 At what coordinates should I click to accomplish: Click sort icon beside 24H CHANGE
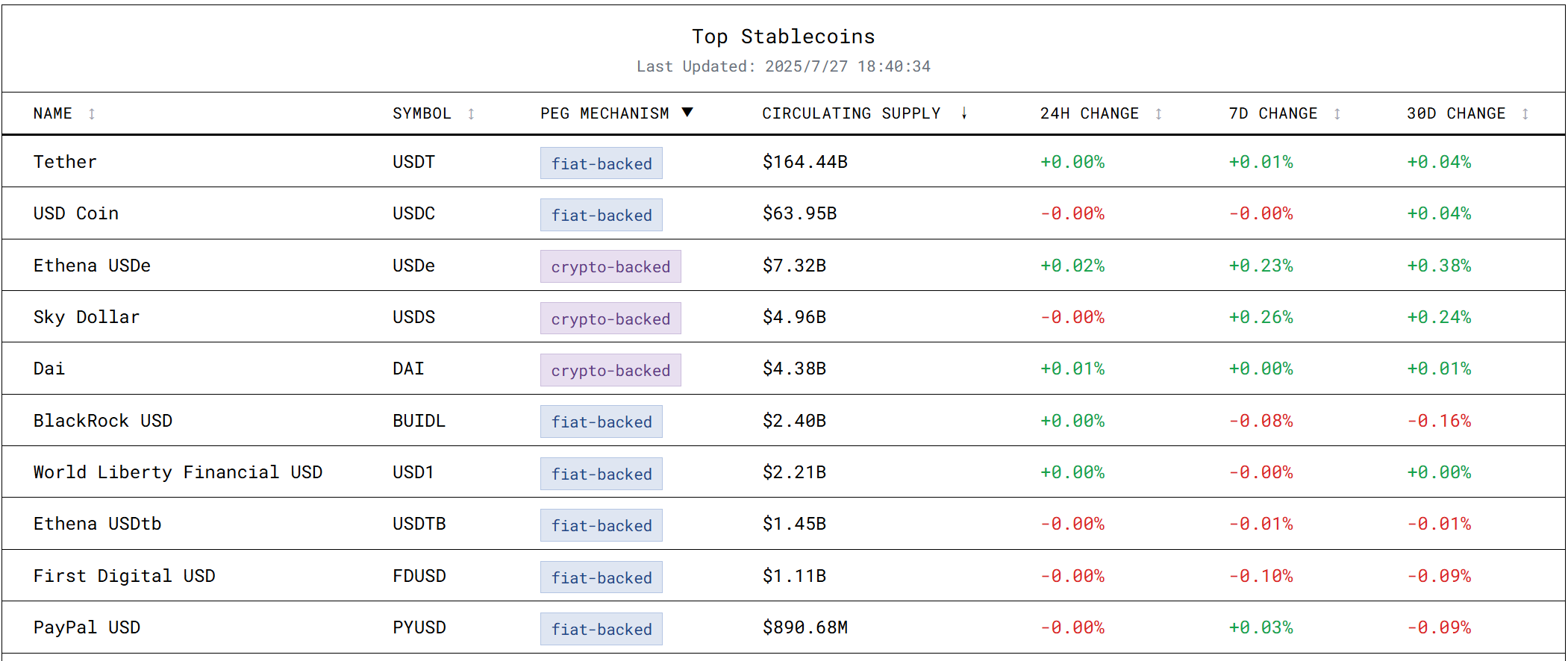(1158, 114)
